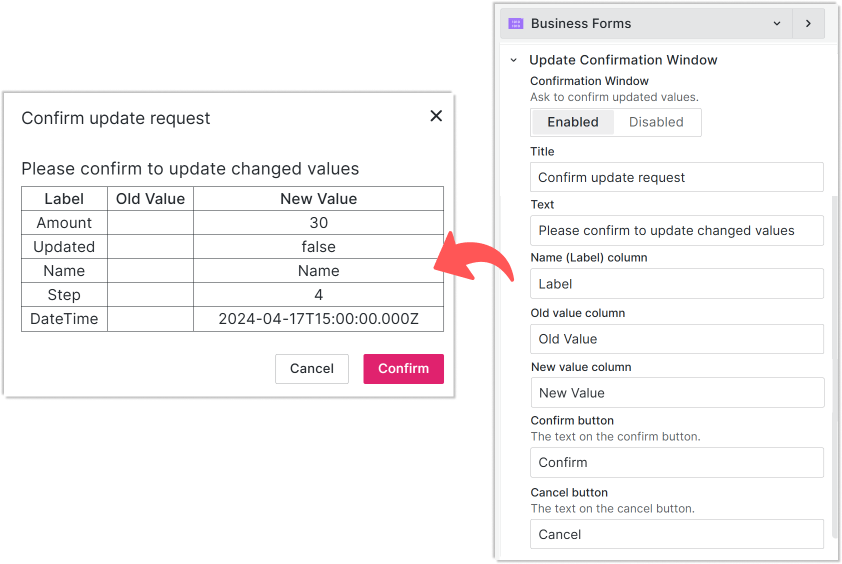Click the Old Value table column header

tap(150, 199)
